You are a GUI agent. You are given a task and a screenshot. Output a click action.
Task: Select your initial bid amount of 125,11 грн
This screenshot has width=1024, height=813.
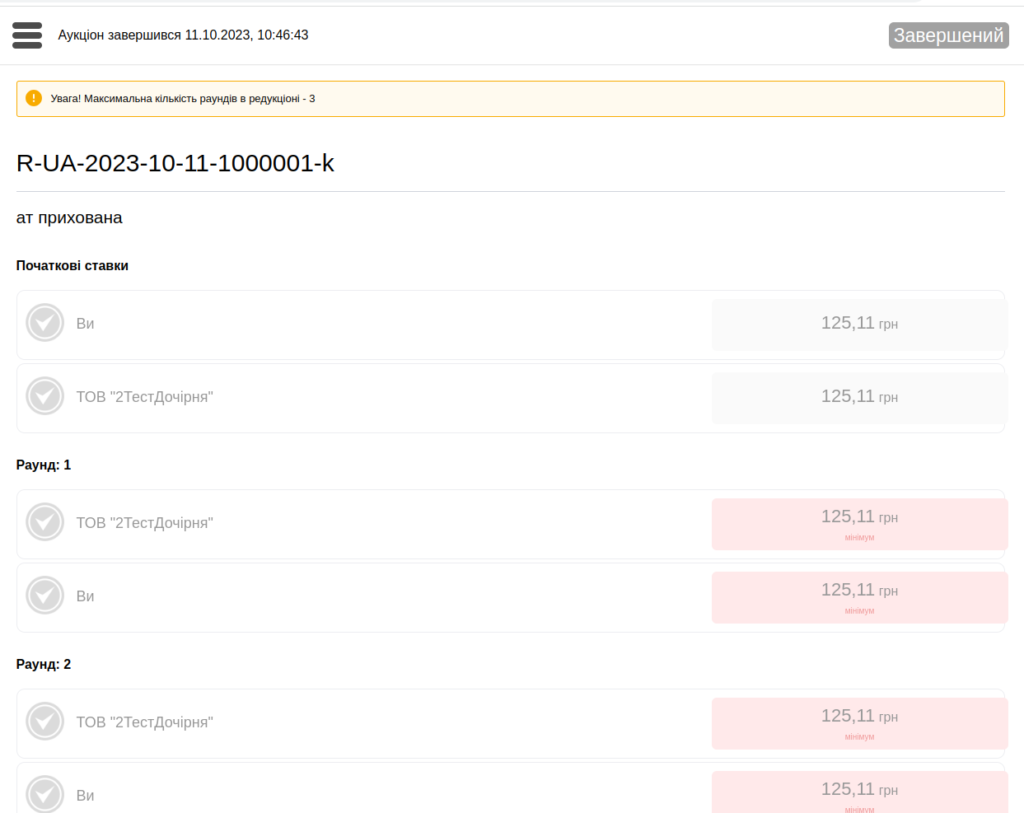coord(859,324)
